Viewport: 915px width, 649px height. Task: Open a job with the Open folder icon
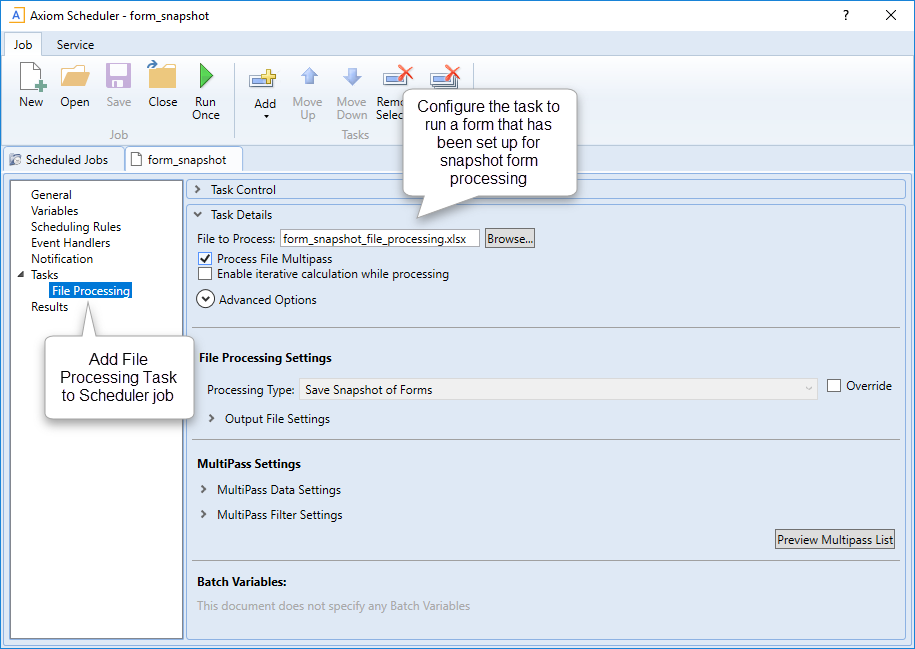click(75, 78)
